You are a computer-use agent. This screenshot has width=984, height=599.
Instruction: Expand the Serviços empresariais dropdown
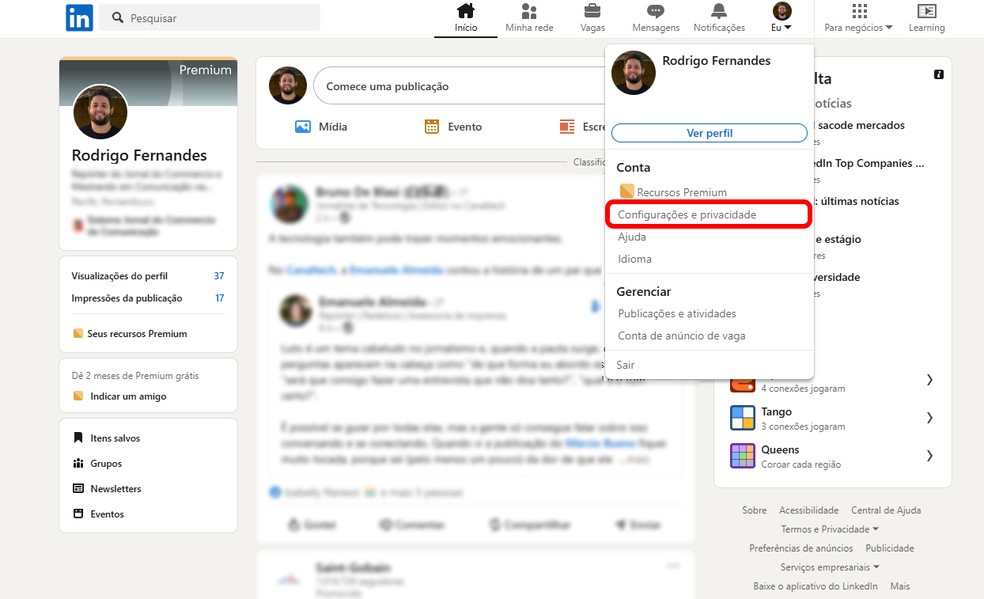(829, 566)
